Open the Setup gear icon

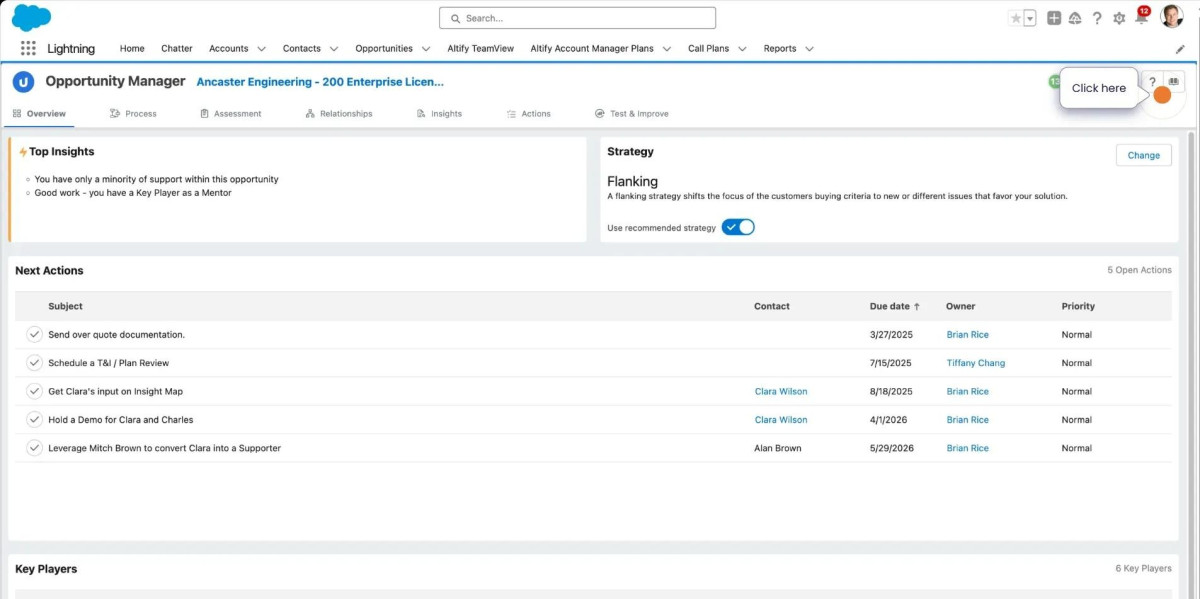1119,18
